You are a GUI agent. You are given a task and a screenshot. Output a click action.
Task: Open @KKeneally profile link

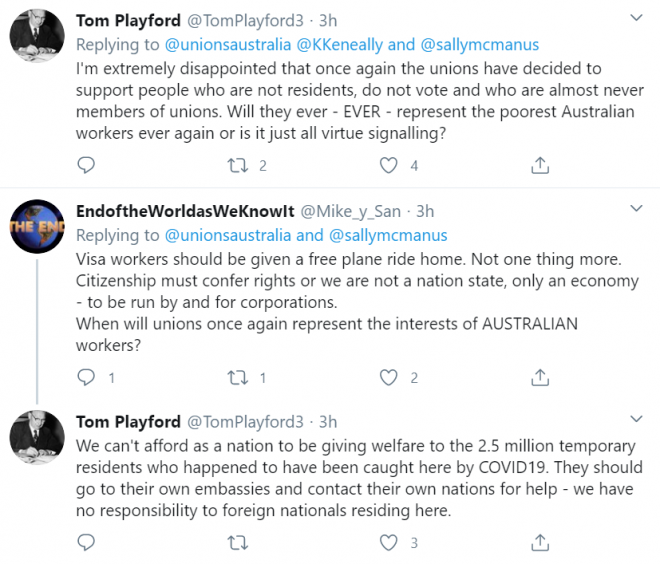coord(340,44)
